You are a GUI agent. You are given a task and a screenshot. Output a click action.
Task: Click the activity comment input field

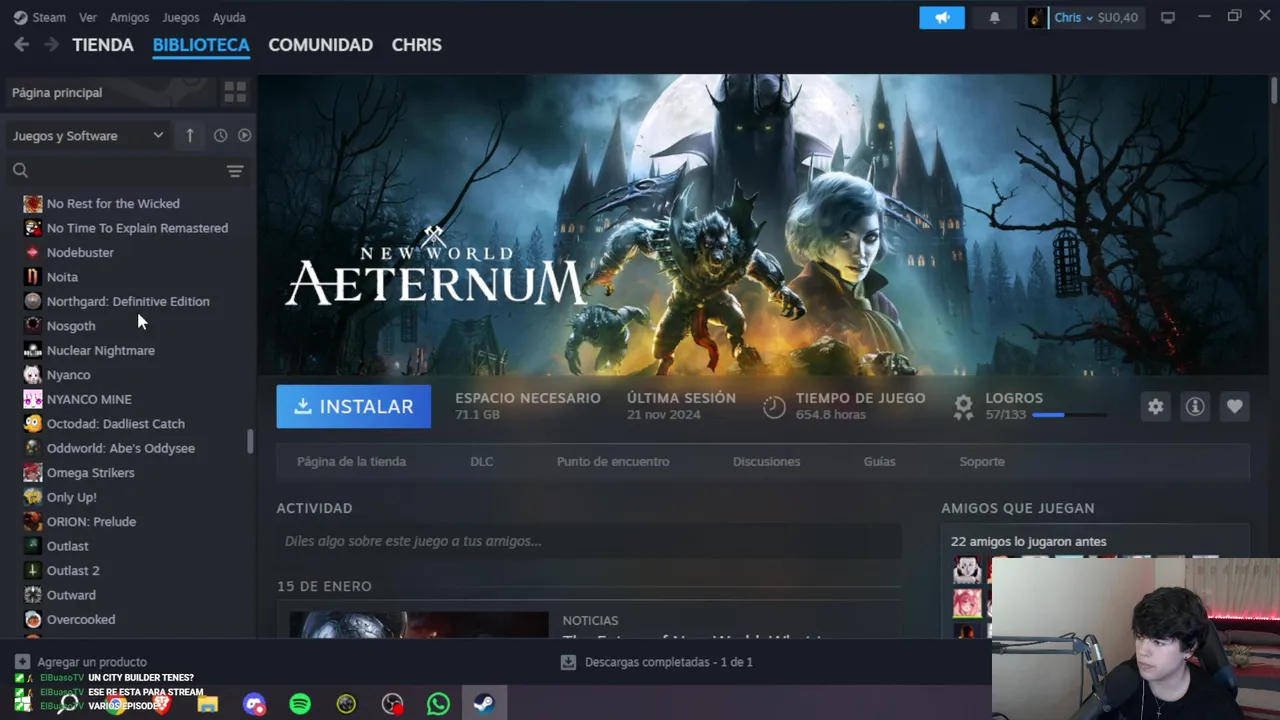589,541
